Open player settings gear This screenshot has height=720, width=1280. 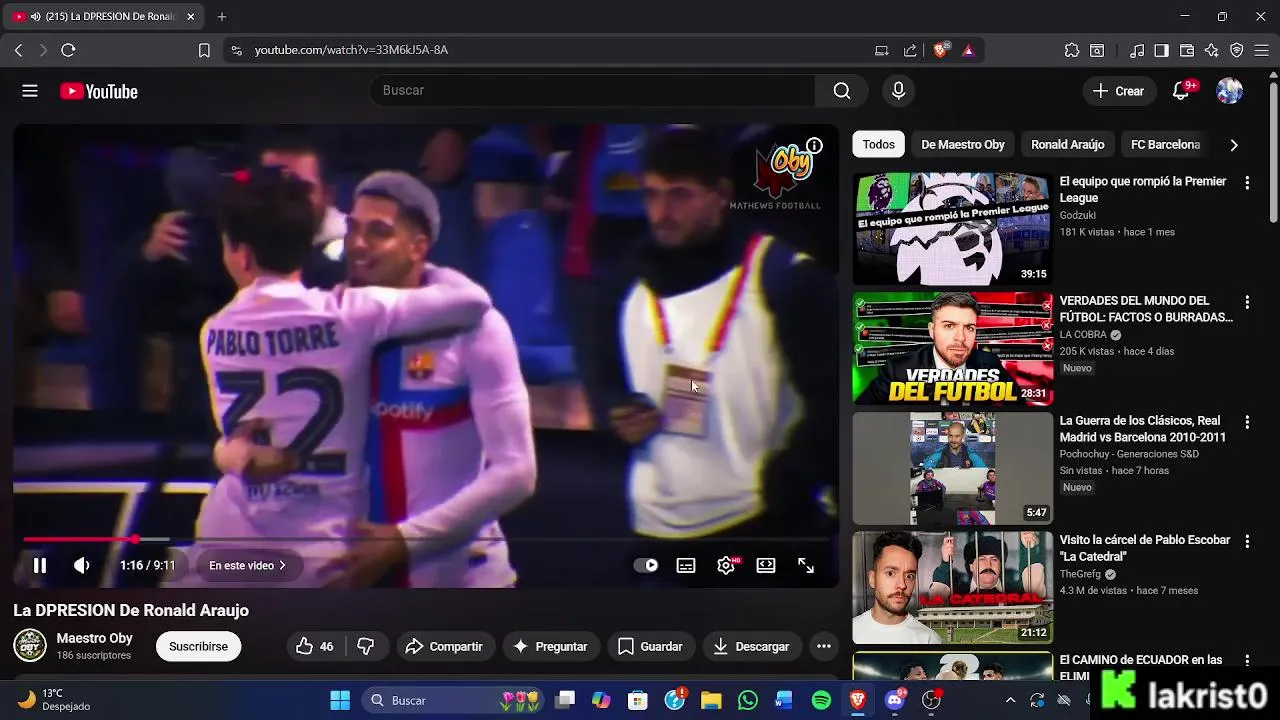tap(726, 565)
